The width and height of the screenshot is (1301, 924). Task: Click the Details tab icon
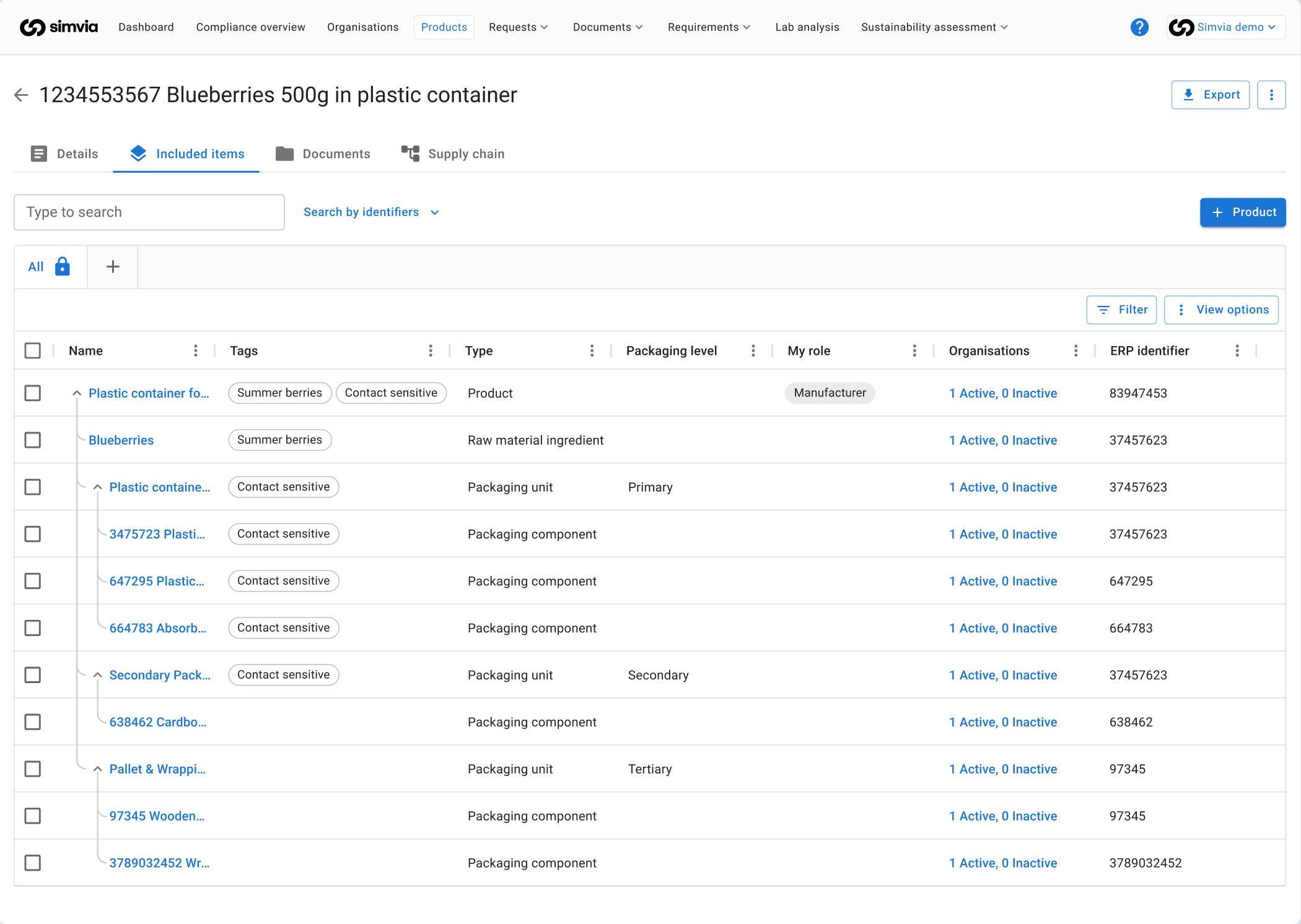39,154
